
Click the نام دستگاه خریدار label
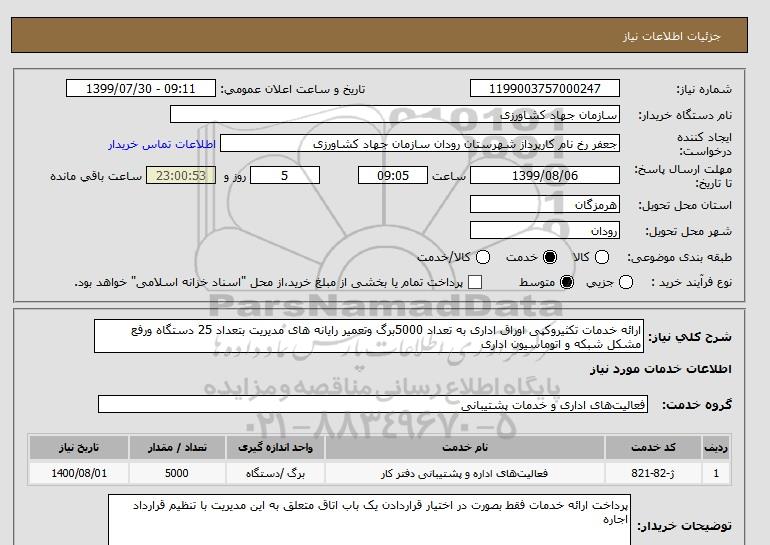685,115
